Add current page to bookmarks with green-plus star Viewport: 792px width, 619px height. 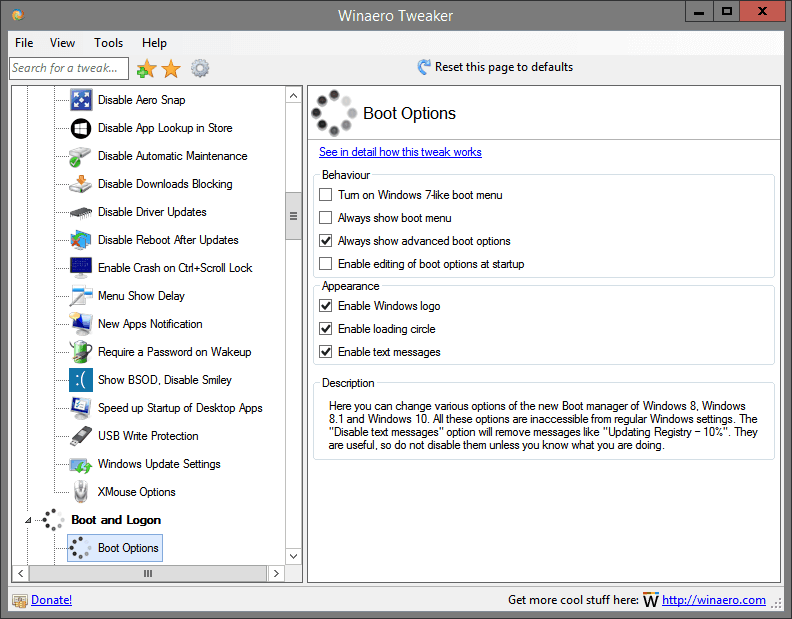[146, 68]
